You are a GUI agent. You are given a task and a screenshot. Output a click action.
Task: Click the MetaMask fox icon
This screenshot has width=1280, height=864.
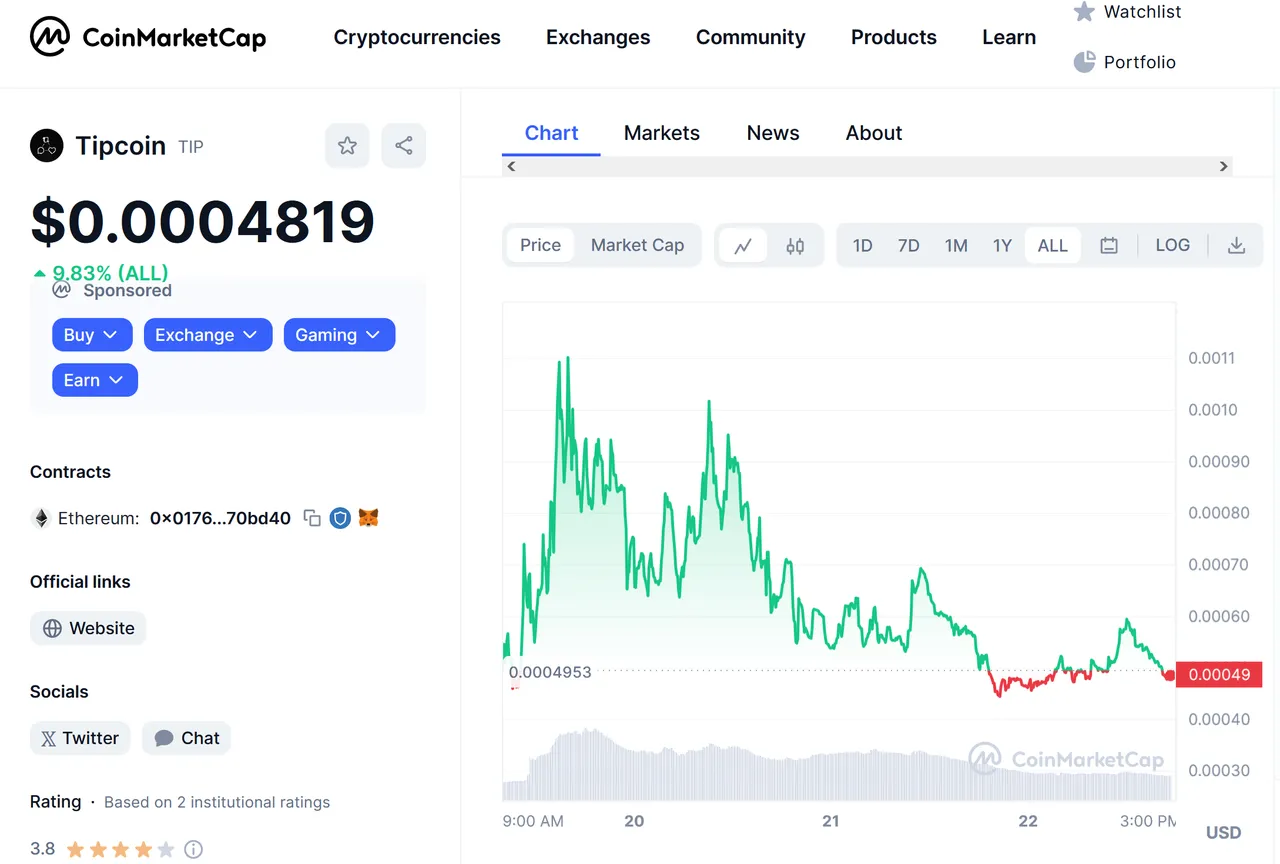click(x=368, y=518)
